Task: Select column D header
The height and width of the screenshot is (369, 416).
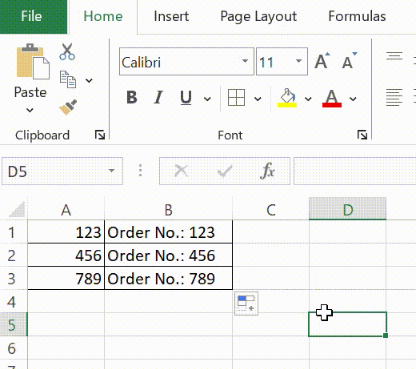Action: pos(348,209)
